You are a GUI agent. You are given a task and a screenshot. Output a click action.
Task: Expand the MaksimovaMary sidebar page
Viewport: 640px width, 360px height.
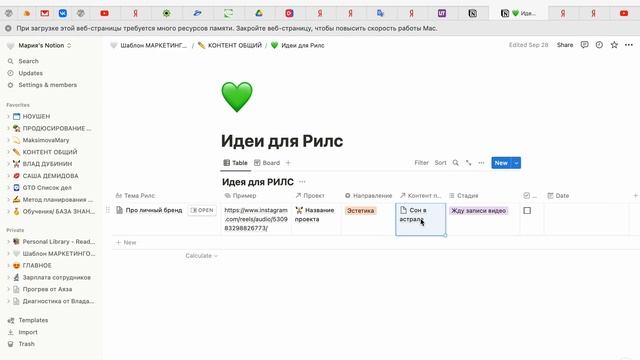click(x=8, y=140)
